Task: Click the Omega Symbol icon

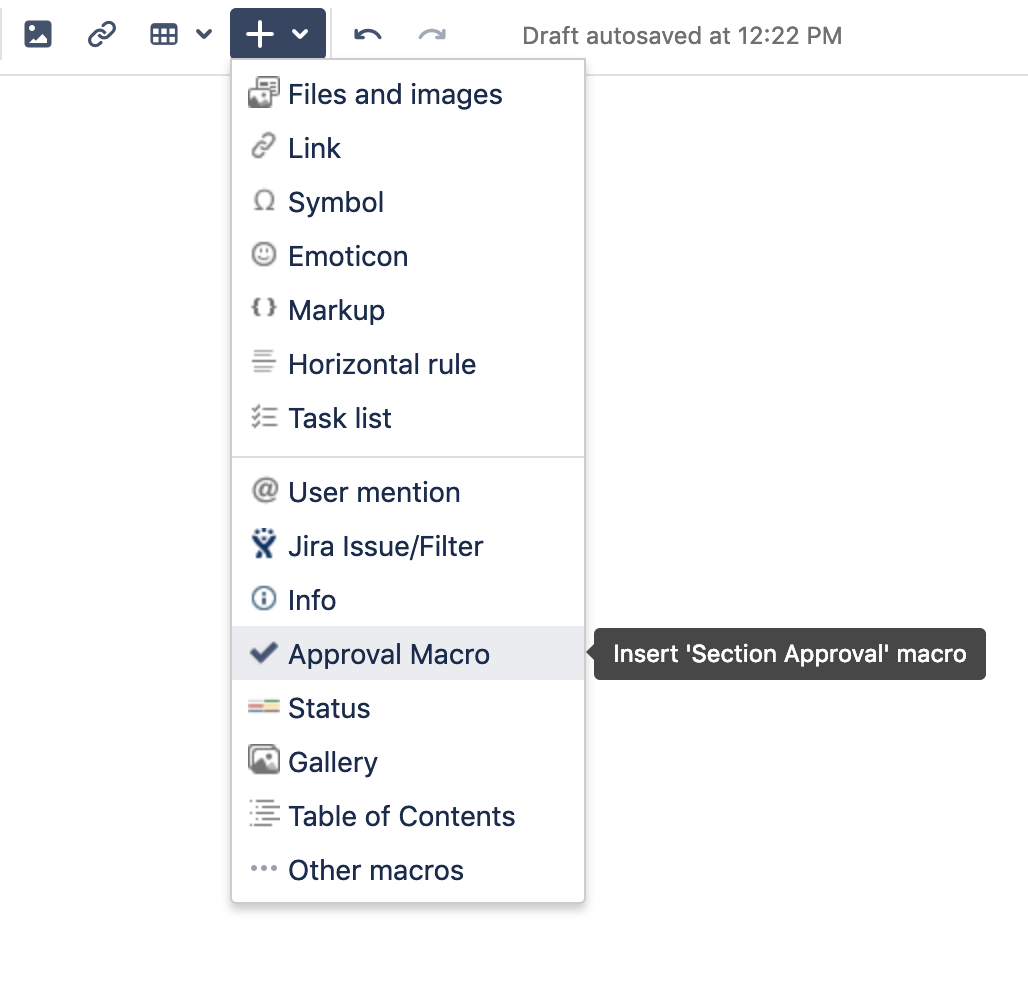Action: pos(263,202)
